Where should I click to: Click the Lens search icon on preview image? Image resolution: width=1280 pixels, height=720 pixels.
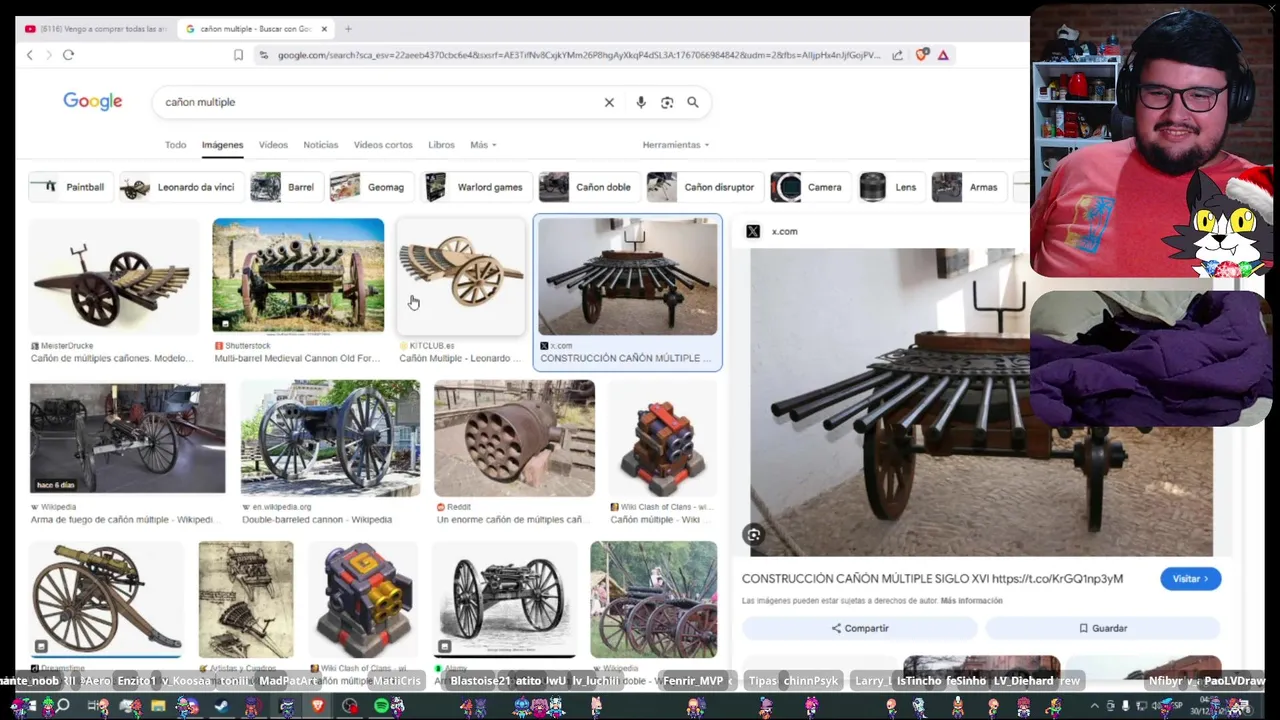754,535
